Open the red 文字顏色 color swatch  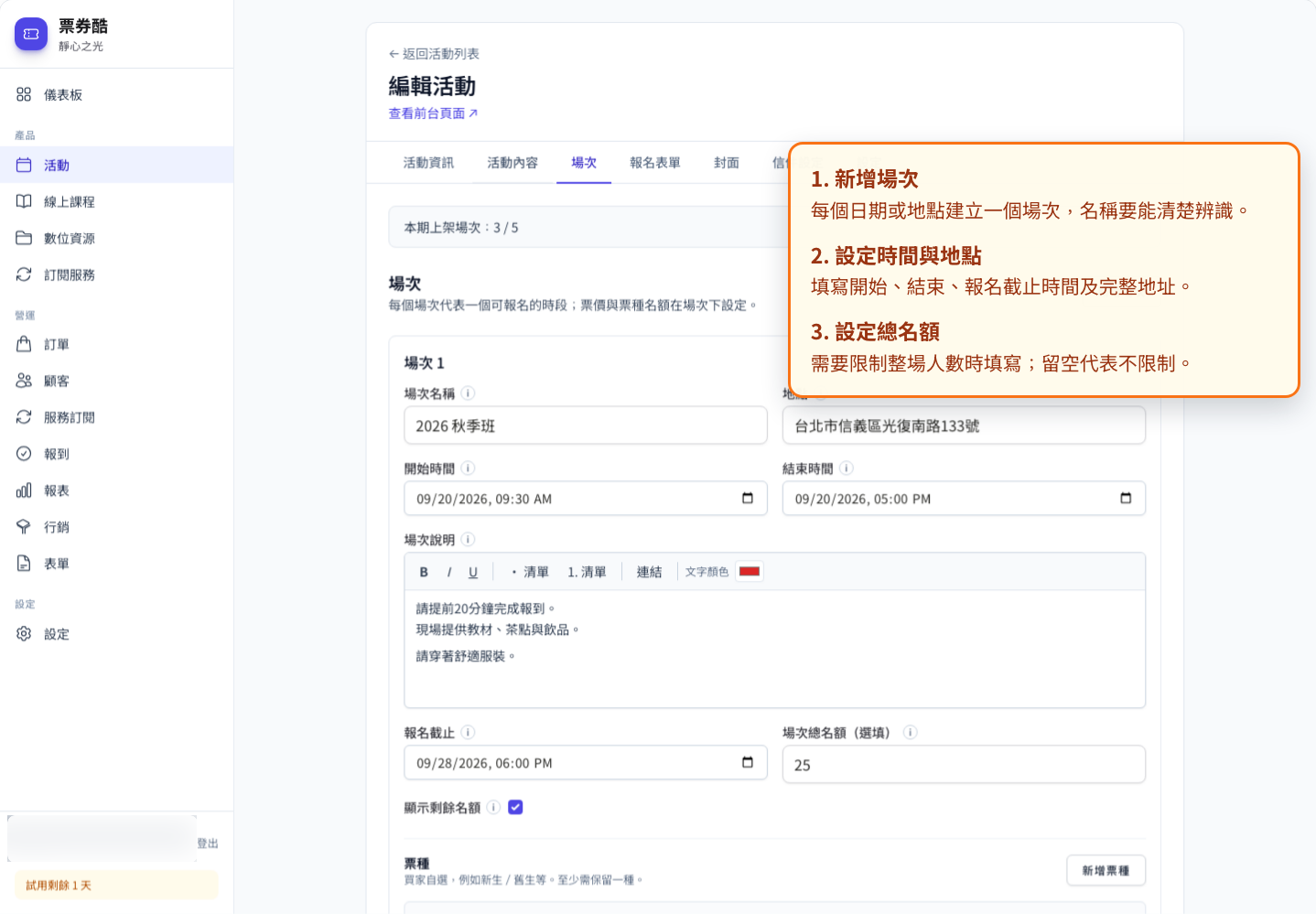tap(750, 572)
